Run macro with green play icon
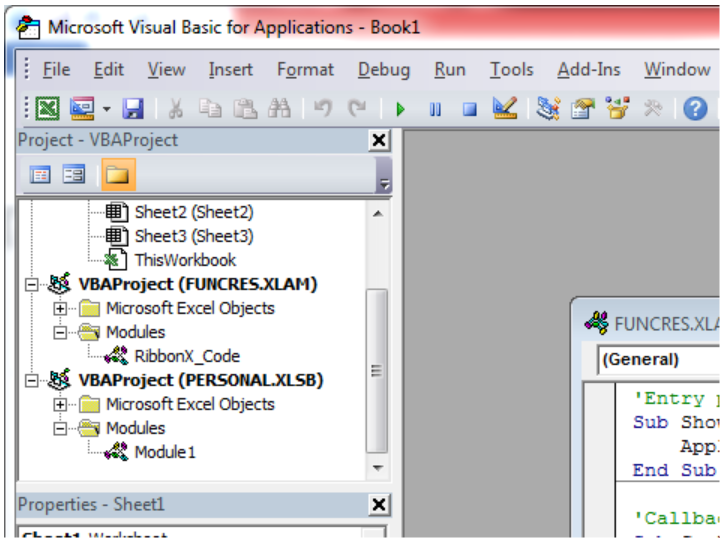The image size is (724, 543). 400,109
